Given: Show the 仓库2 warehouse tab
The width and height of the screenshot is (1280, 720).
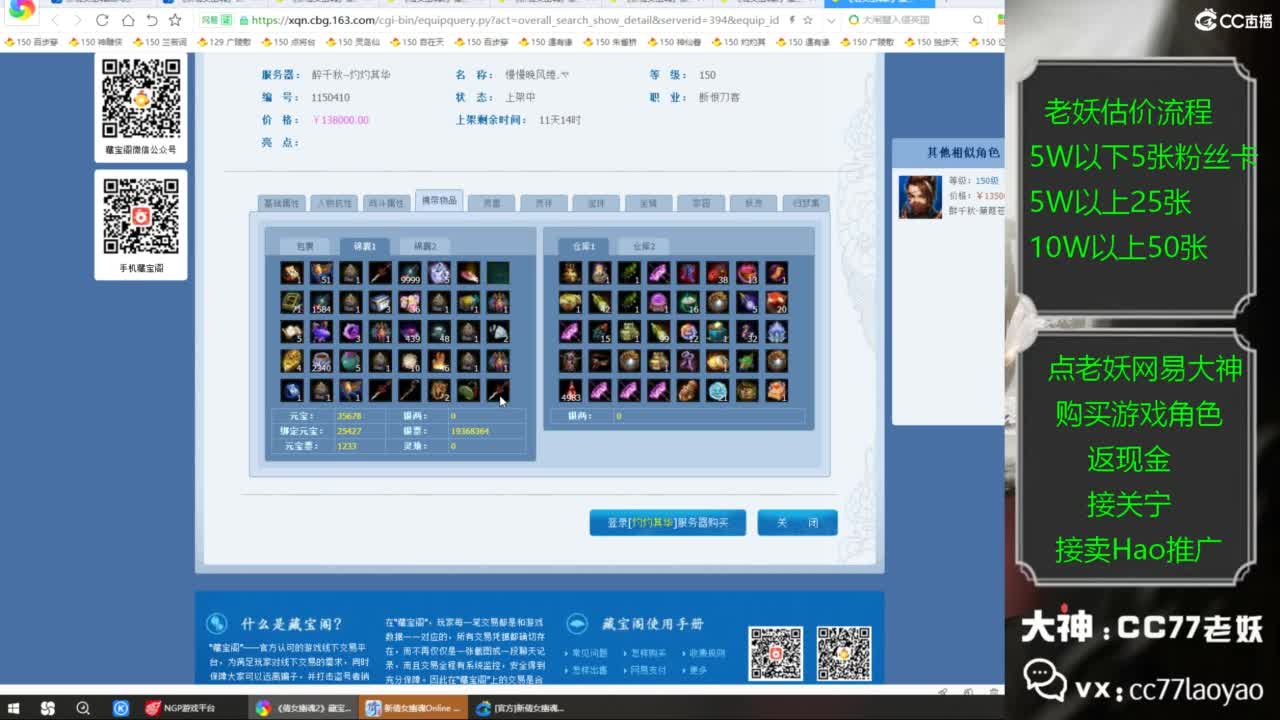Looking at the screenshot, I should [643, 246].
